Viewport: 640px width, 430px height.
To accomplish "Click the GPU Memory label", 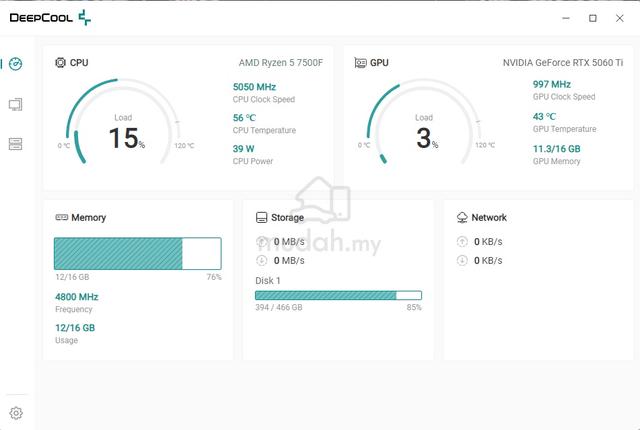I will click(556, 161).
